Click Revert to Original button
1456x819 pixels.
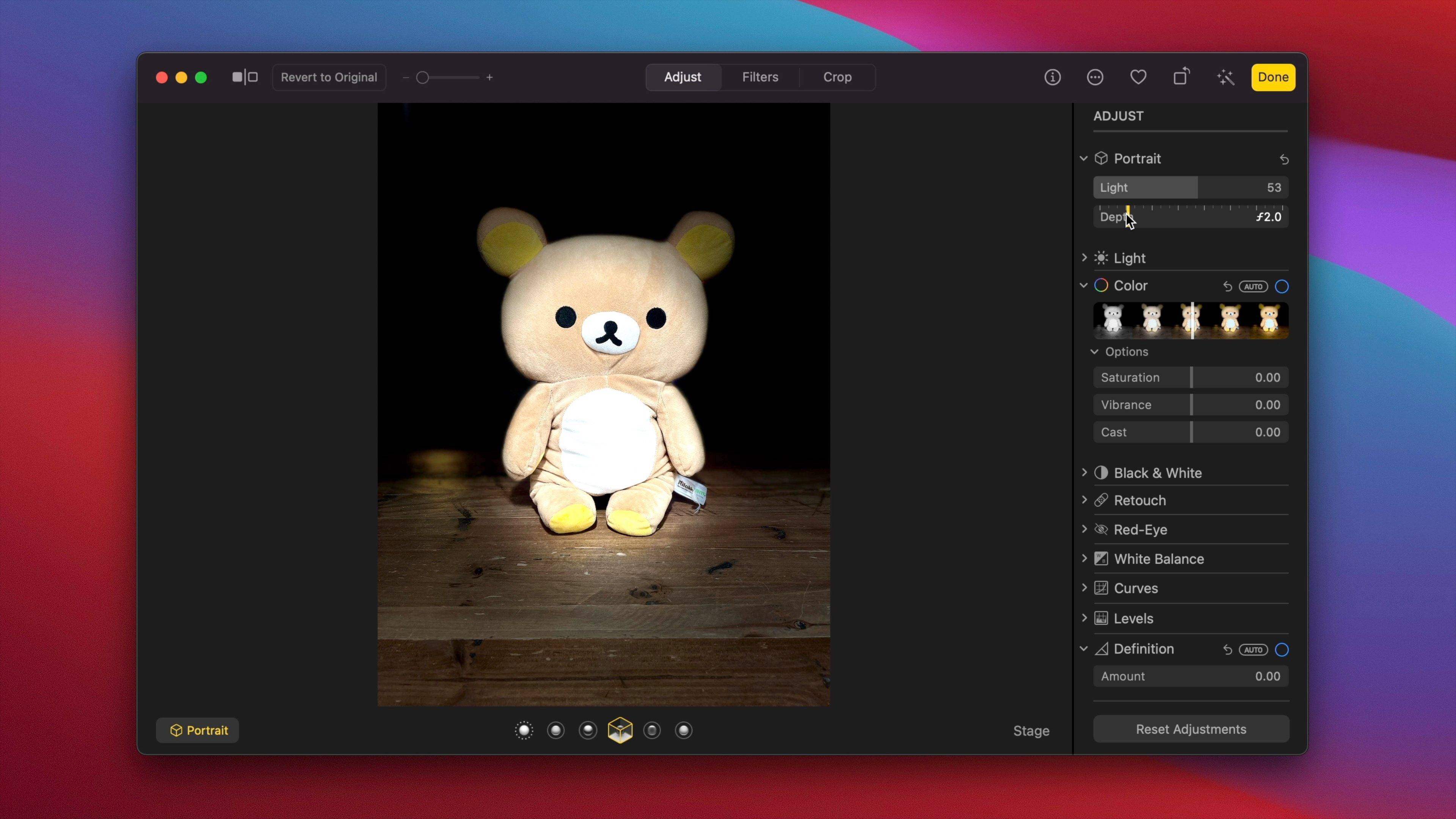329,77
